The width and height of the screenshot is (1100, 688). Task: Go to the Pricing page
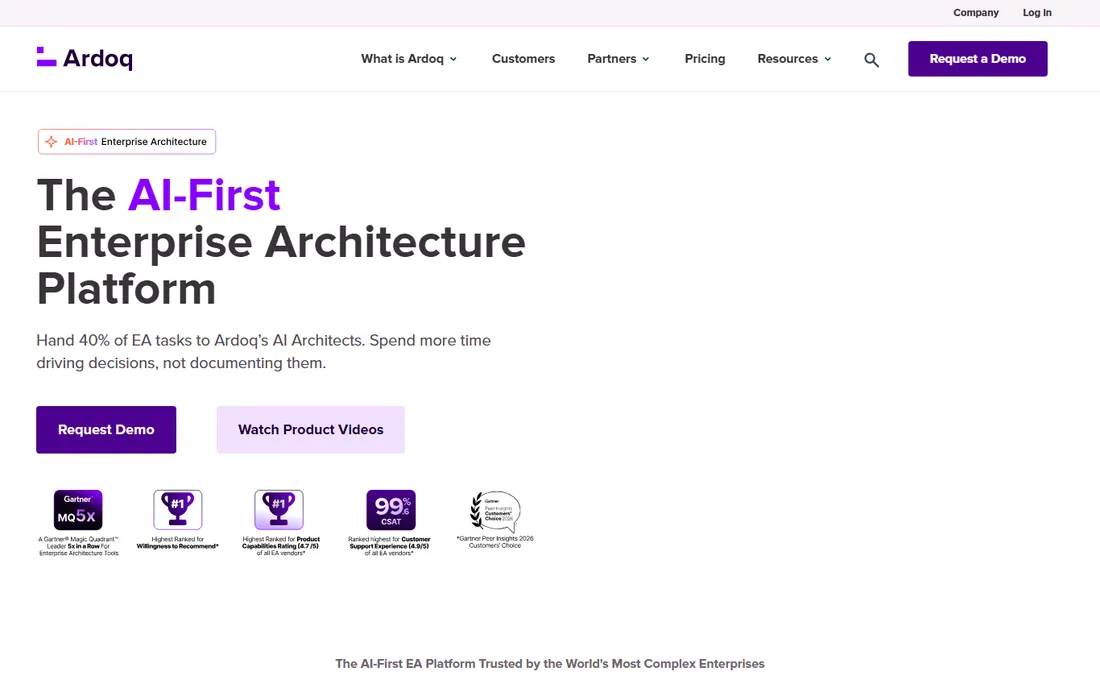pos(705,59)
